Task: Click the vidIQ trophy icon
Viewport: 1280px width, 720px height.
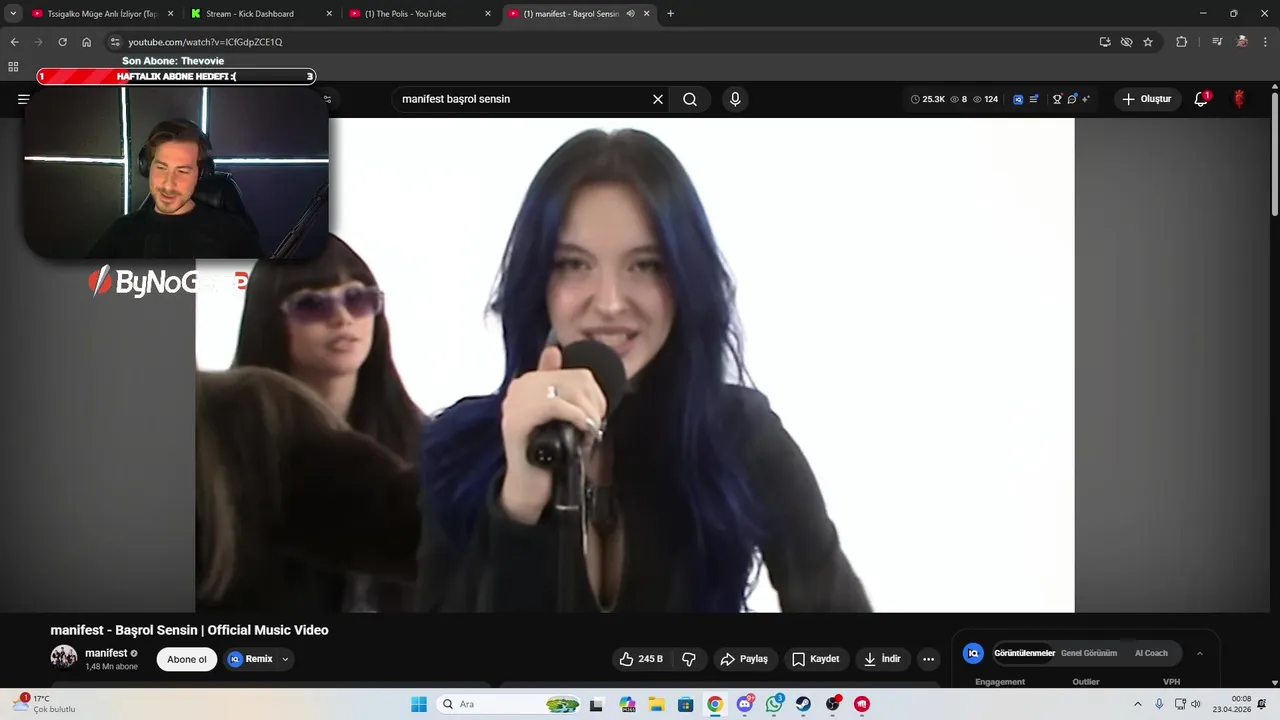Action: click(1057, 99)
